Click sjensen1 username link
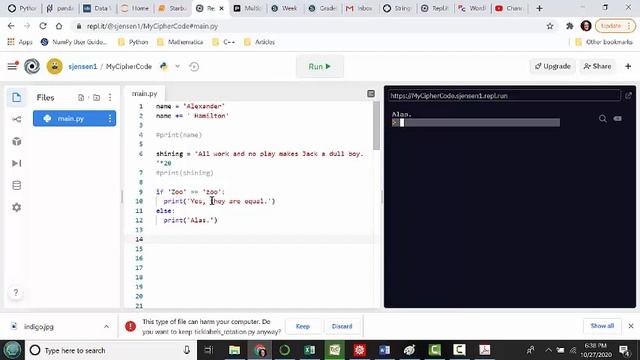 pyautogui.click(x=82, y=66)
